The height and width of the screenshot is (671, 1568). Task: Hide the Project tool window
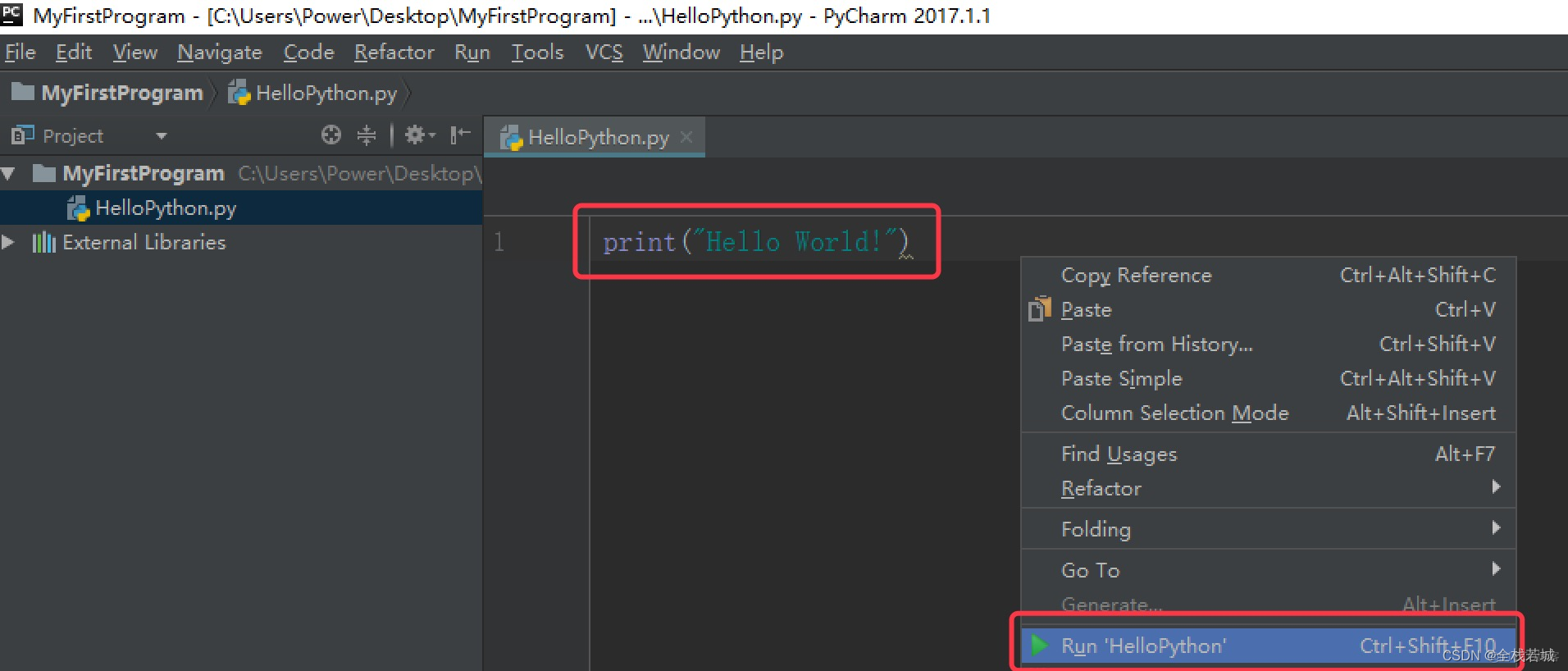(x=460, y=135)
